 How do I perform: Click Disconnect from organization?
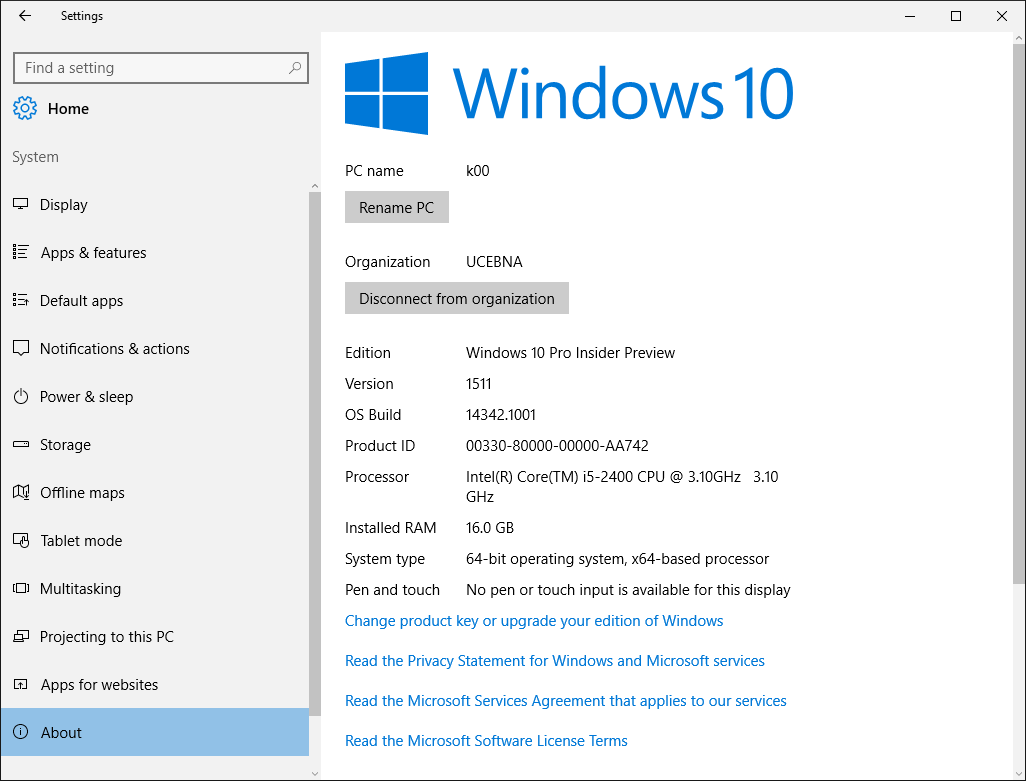457,298
